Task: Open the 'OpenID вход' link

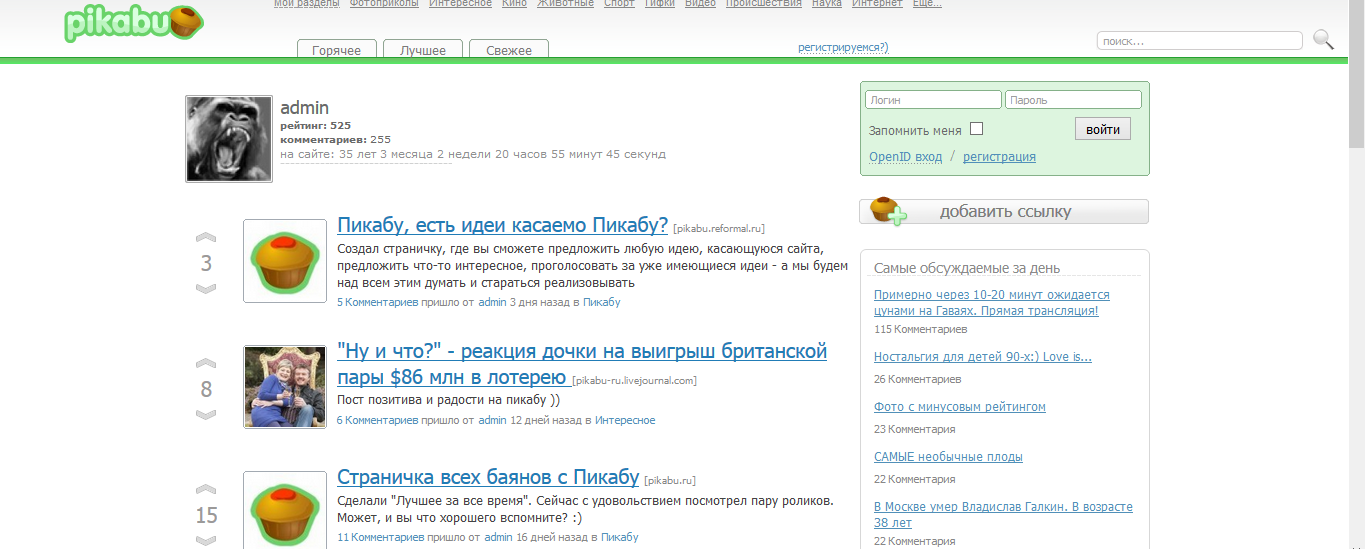Action: [905, 157]
